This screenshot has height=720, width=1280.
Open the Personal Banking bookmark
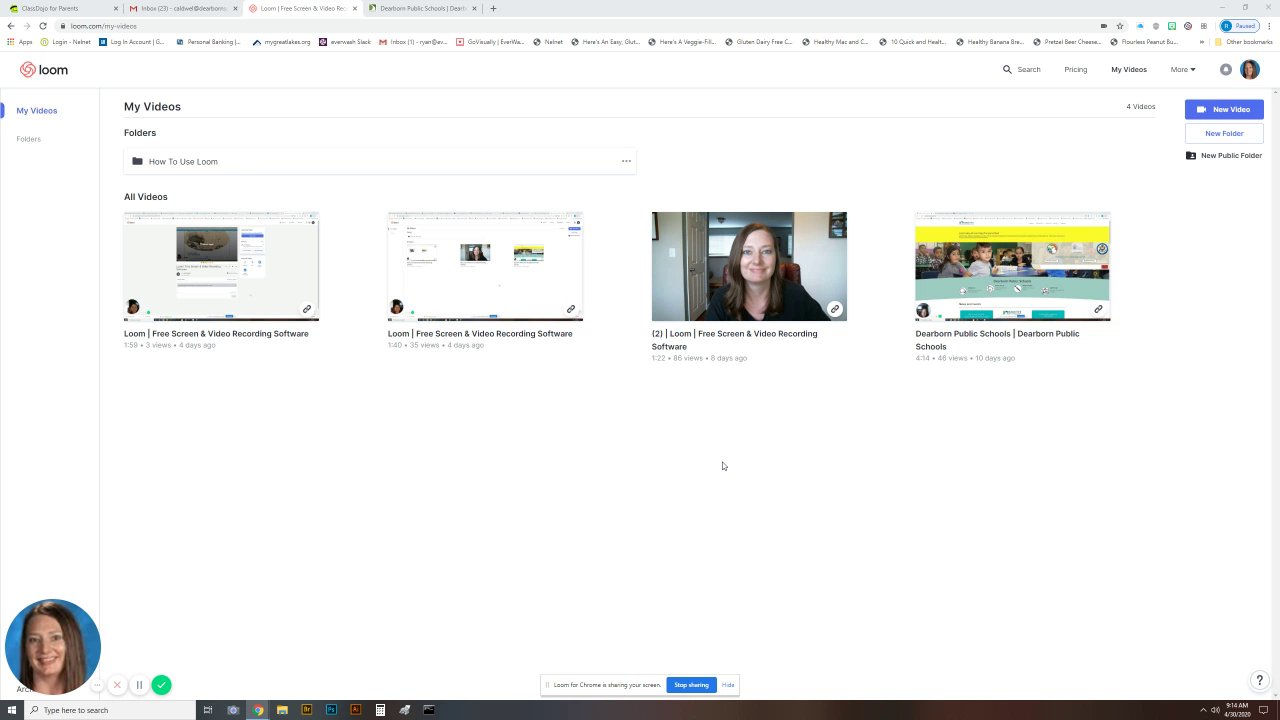pos(208,42)
